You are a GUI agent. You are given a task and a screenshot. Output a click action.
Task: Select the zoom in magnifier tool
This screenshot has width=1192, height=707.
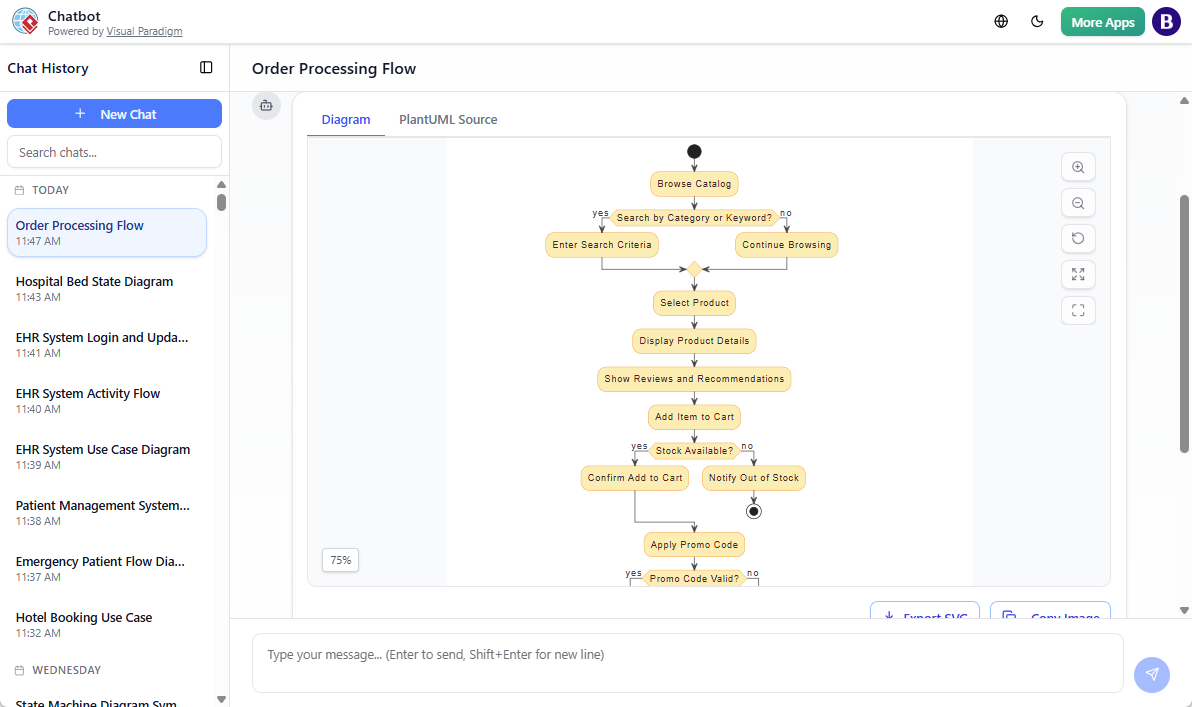1078,167
